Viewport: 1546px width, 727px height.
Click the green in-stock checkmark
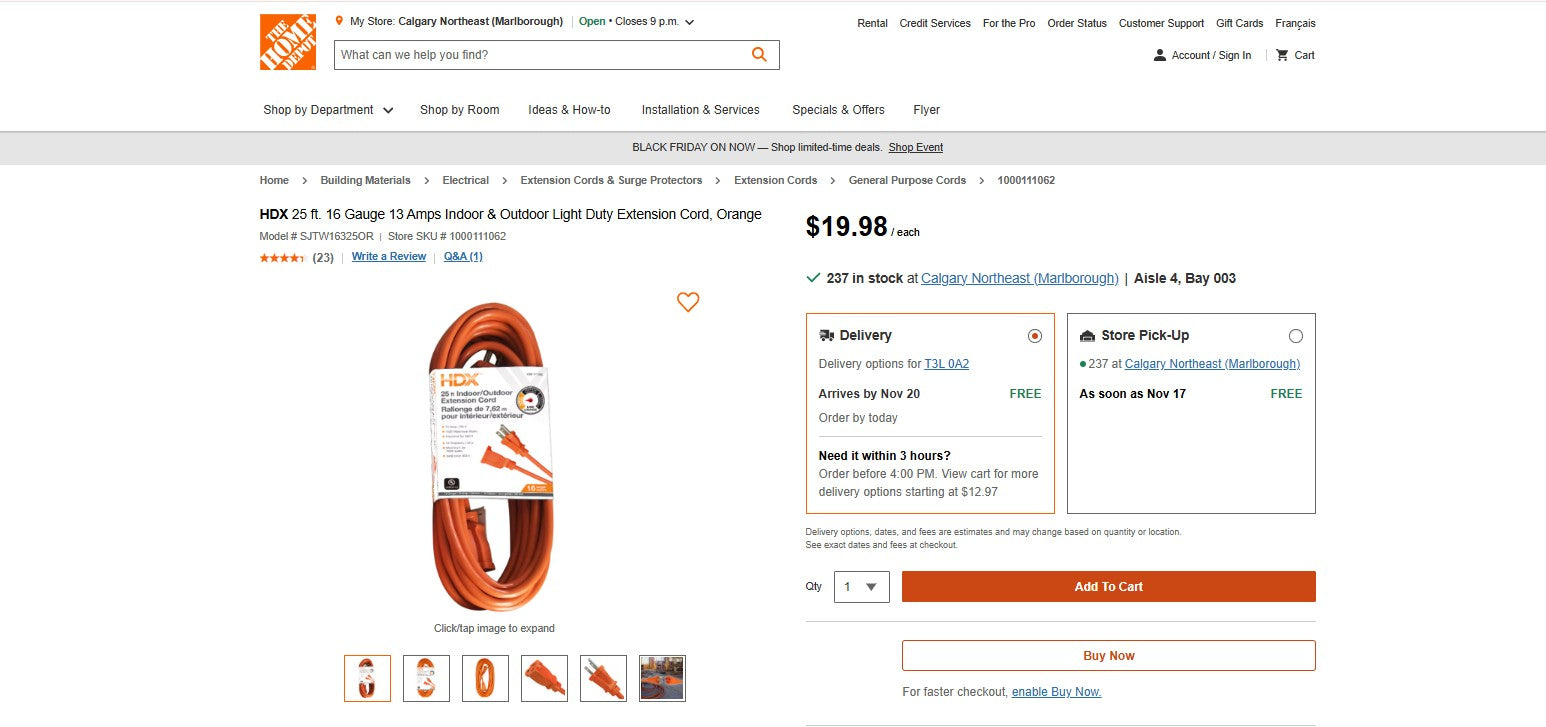point(813,277)
